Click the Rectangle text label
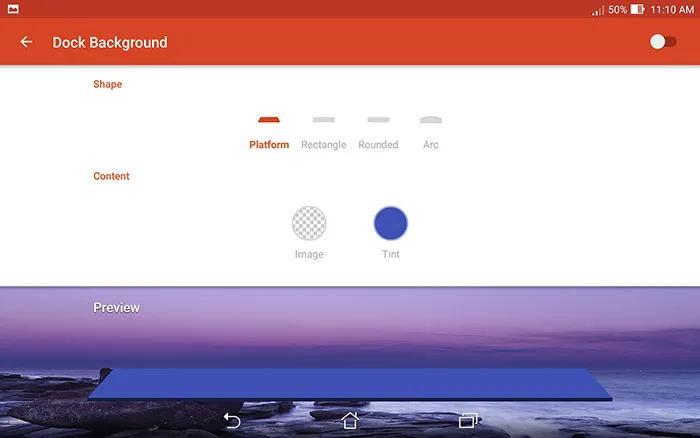 point(323,145)
